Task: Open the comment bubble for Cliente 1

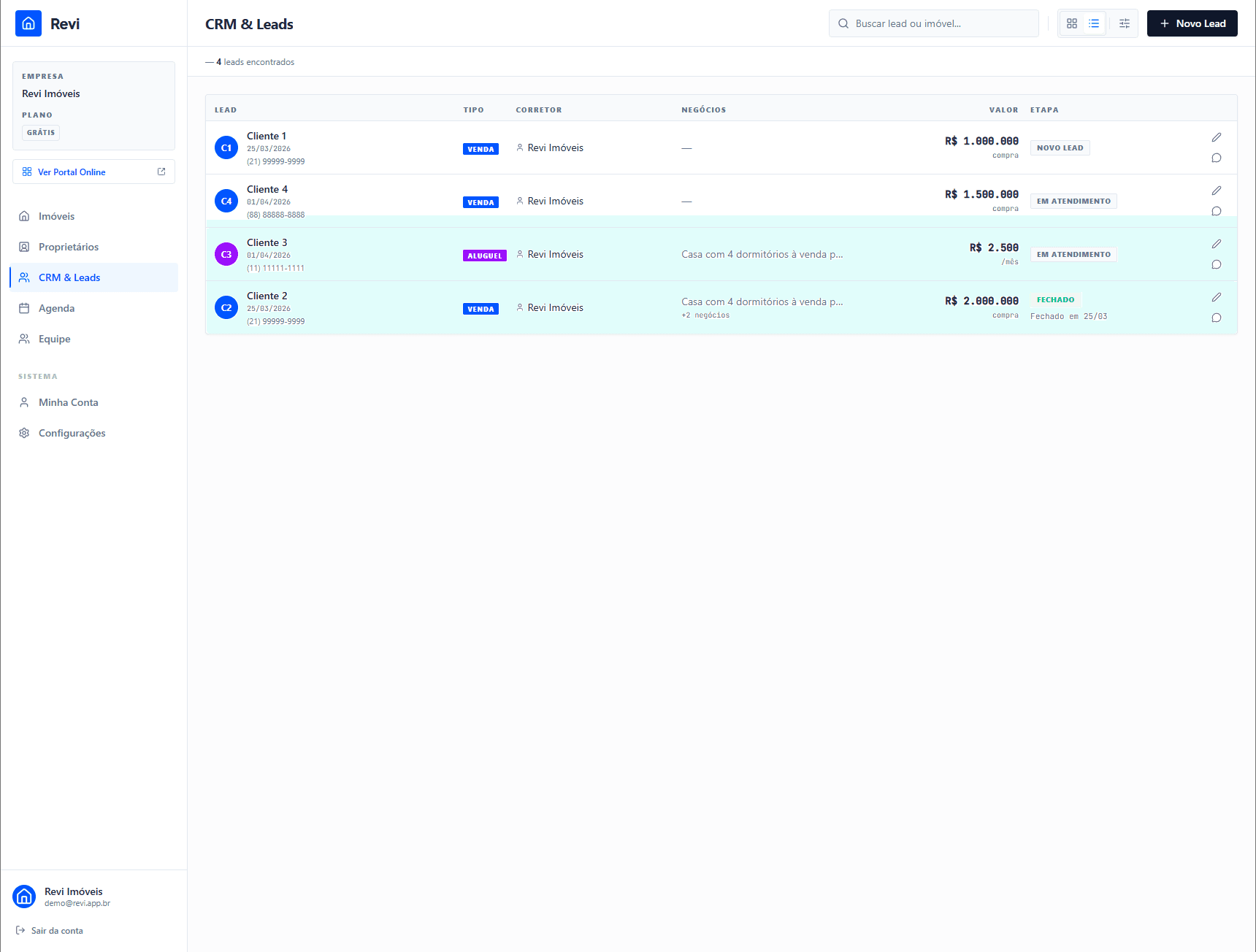Action: [1216, 158]
